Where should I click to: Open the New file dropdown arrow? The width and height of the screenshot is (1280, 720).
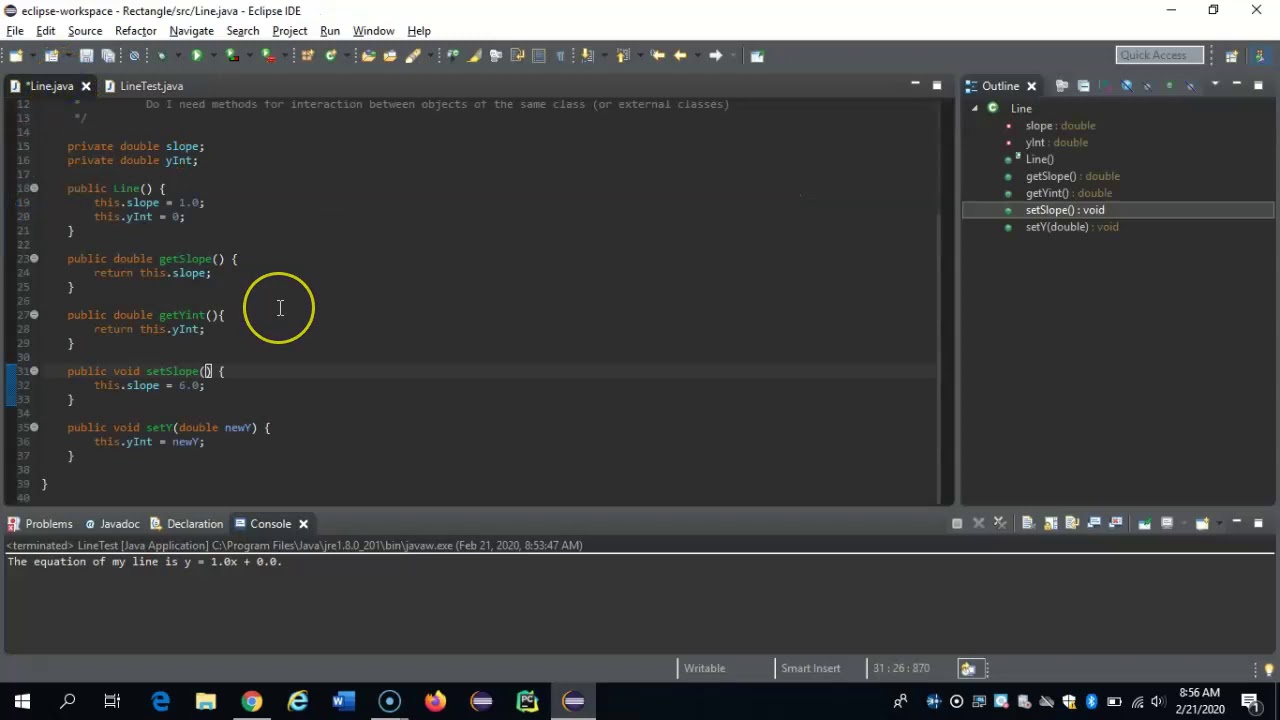point(32,55)
